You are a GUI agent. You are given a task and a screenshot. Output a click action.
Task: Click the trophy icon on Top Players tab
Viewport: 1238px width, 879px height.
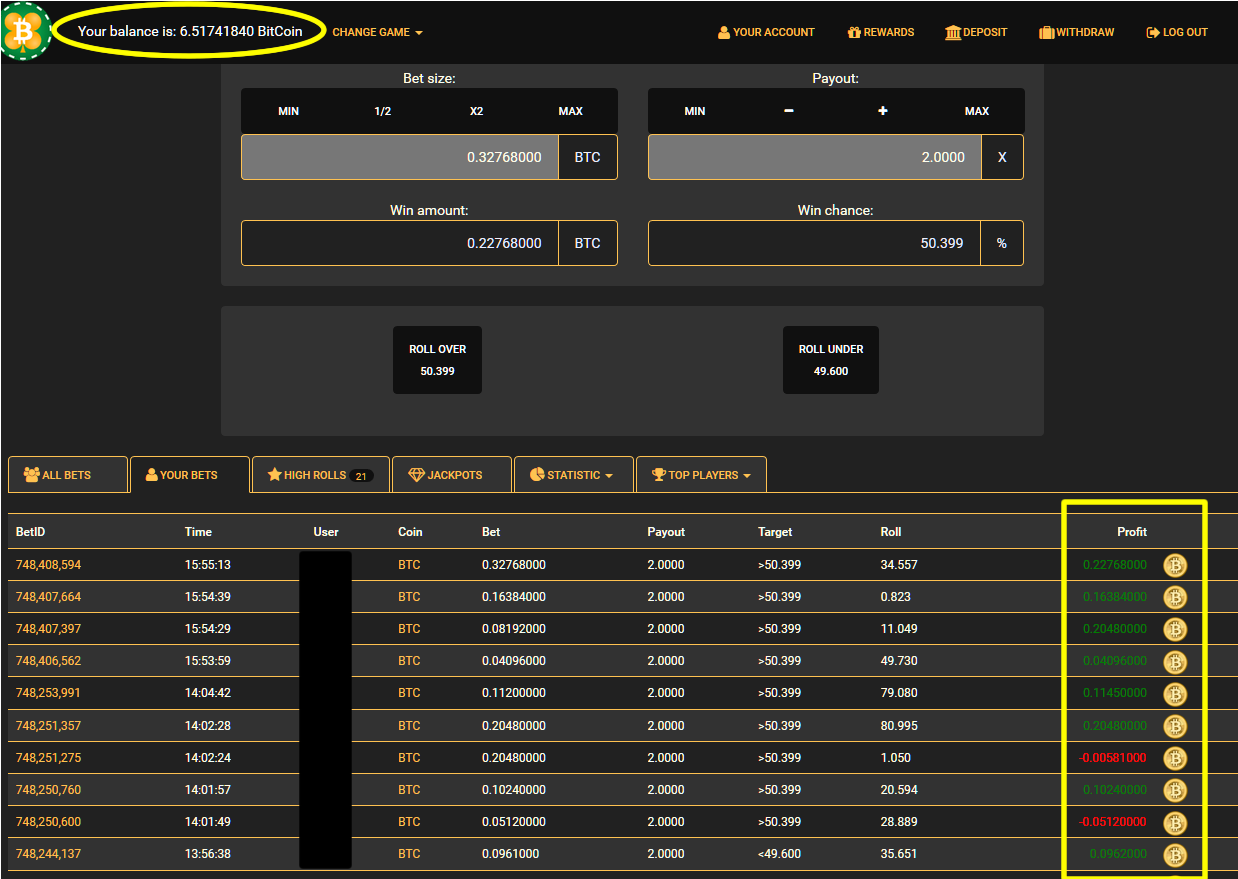[659, 474]
